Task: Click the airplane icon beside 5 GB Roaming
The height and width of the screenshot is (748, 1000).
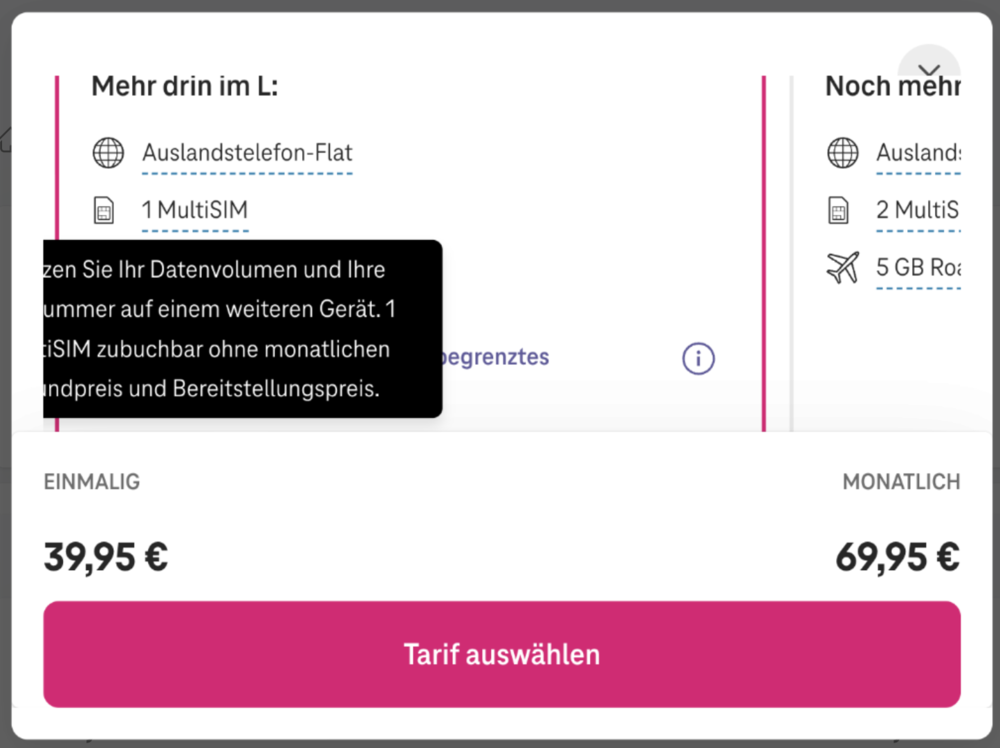Action: pyautogui.click(x=843, y=267)
